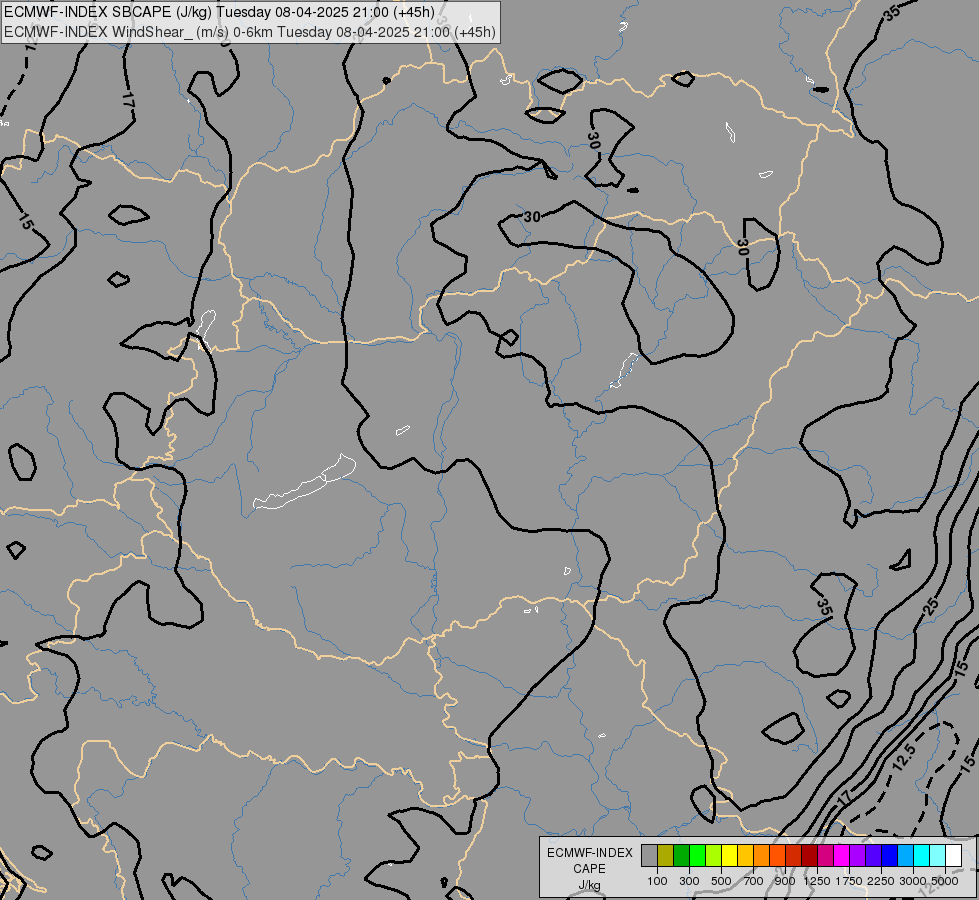
Task: Click the J/kg unit label in legend
Action: tap(589, 885)
